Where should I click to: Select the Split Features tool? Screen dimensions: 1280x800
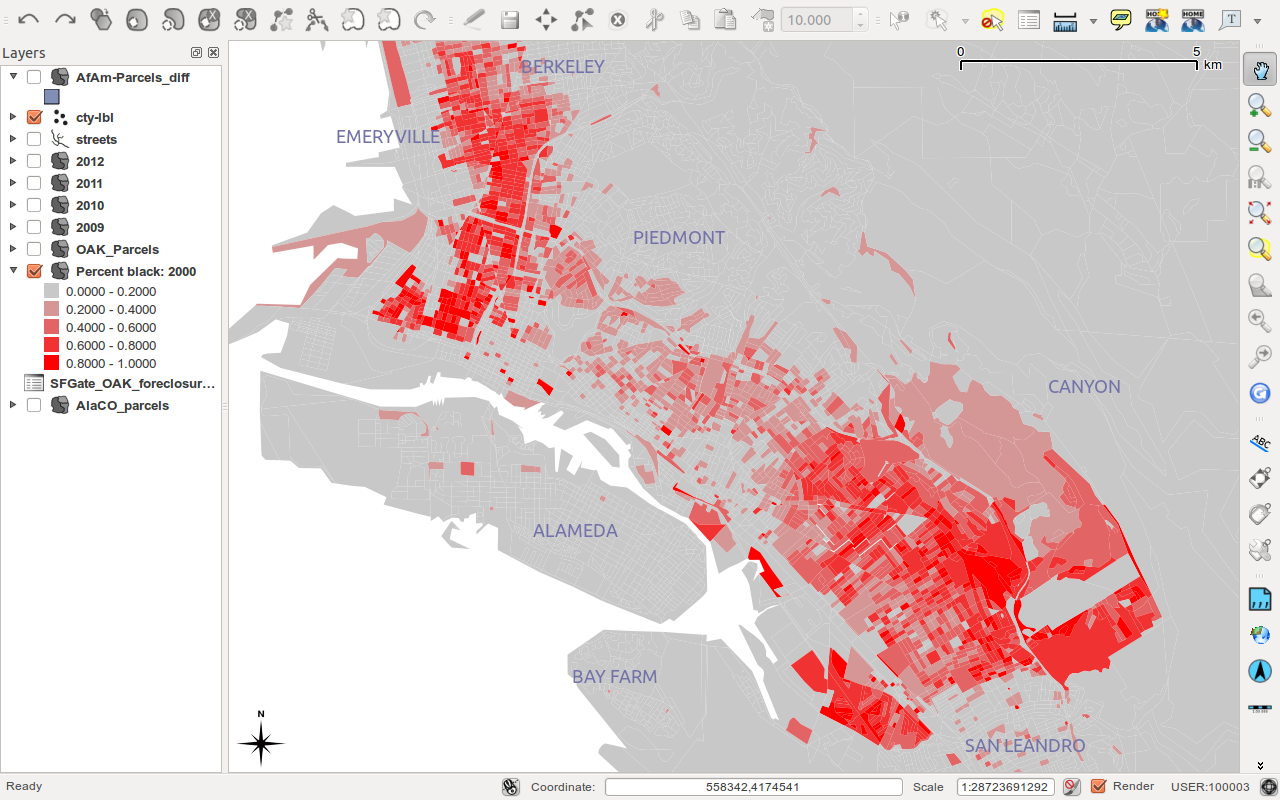click(x=317, y=19)
